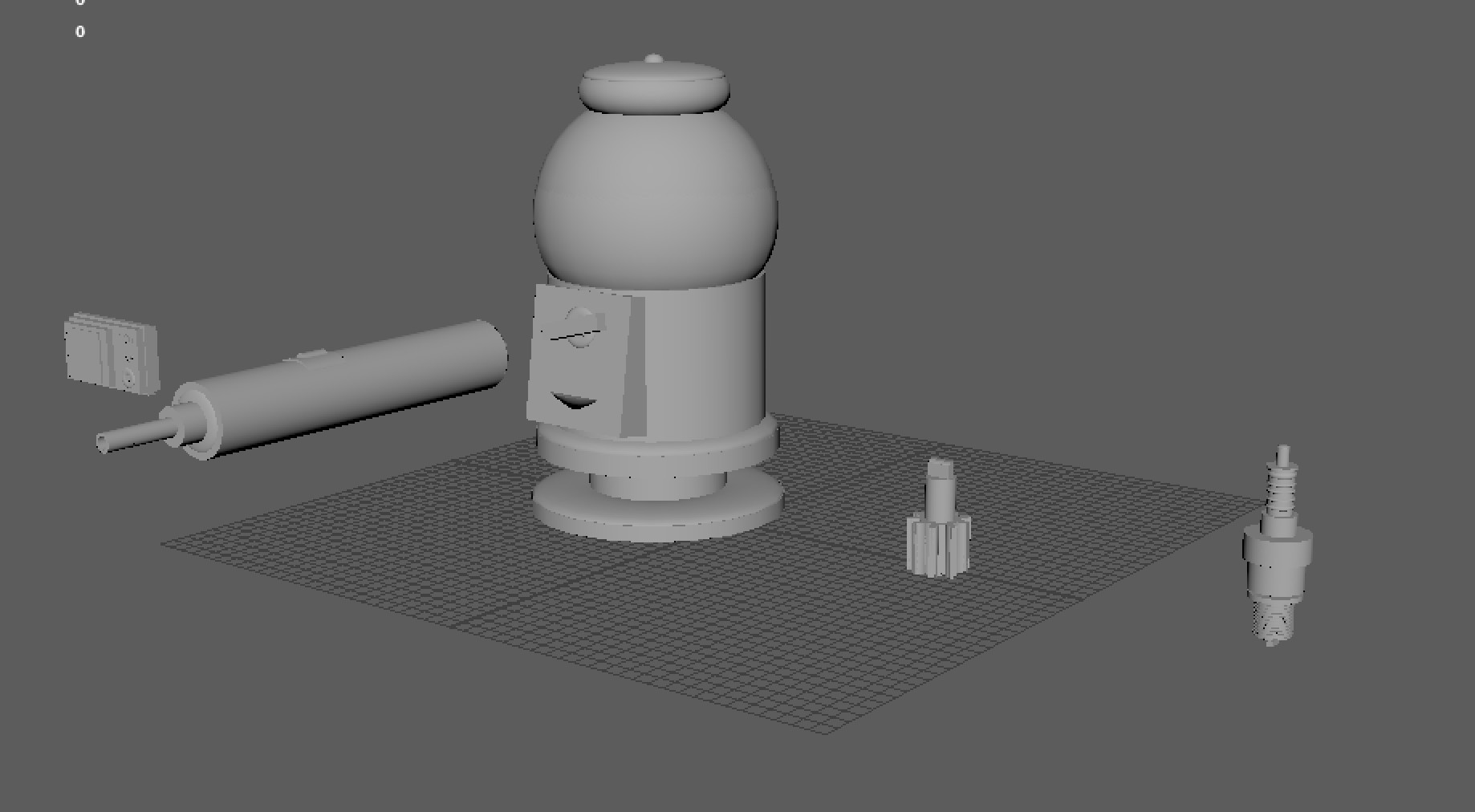Click the lower '0' overlay label
This screenshot has width=1475, height=812.
79,33
